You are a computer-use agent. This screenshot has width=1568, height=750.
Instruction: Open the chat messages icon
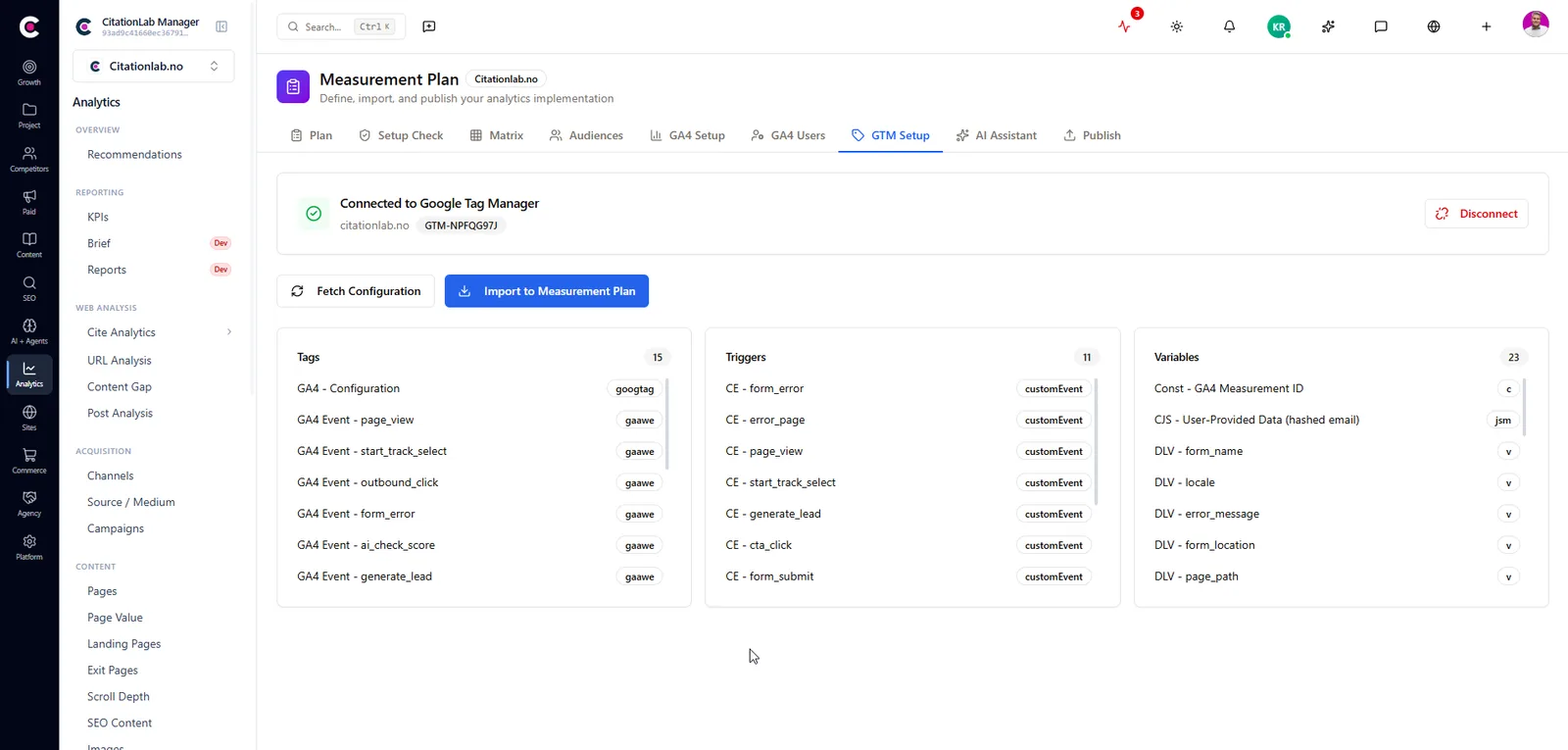point(1381,26)
